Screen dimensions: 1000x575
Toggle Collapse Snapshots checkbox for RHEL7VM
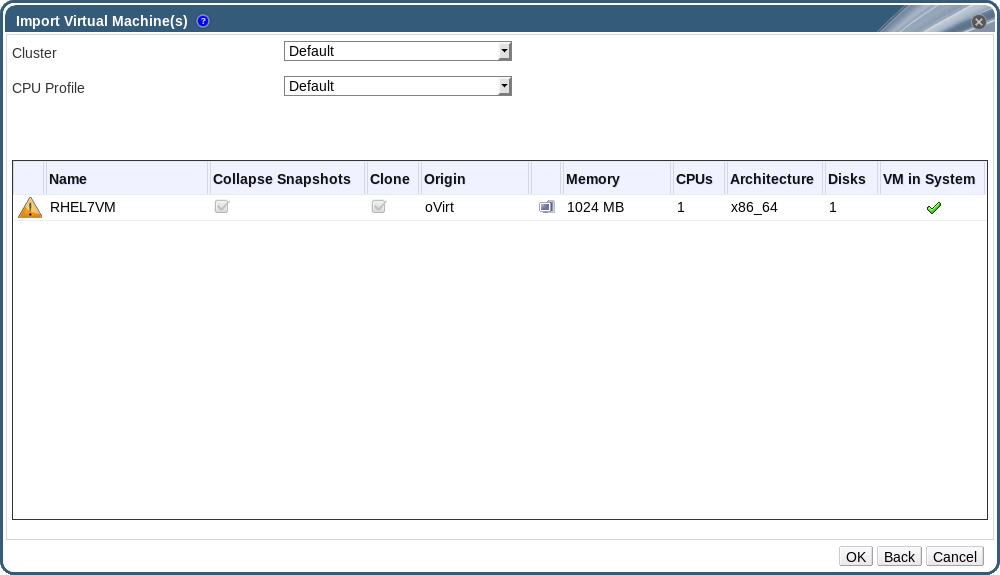coord(222,207)
